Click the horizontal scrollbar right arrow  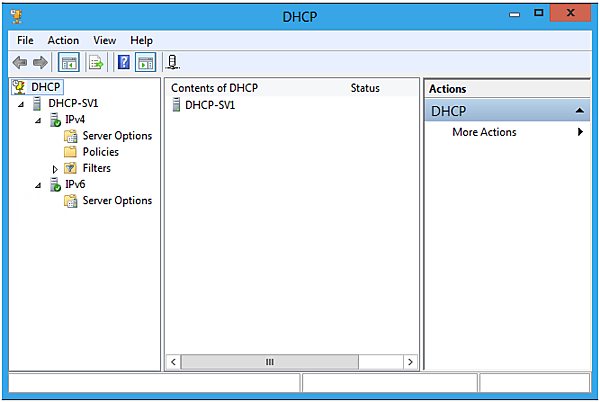410,362
